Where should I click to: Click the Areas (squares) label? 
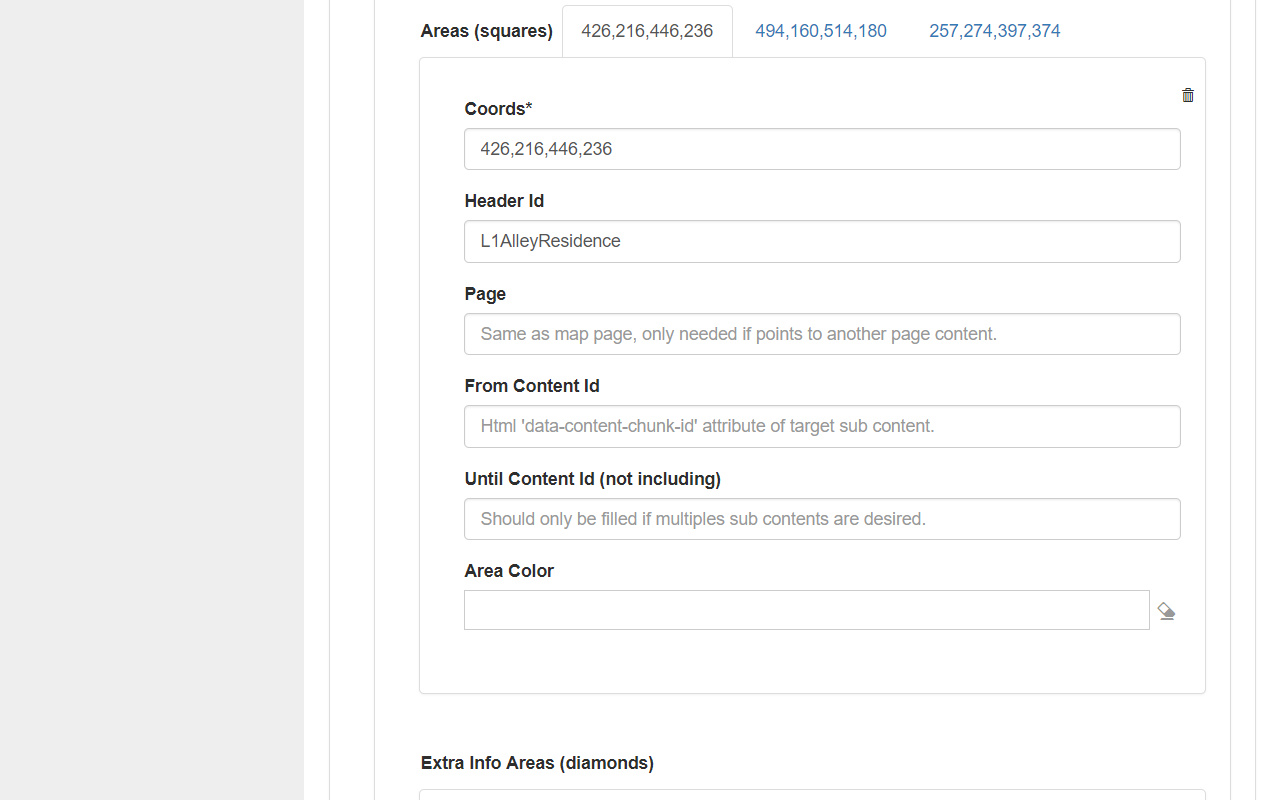(487, 31)
